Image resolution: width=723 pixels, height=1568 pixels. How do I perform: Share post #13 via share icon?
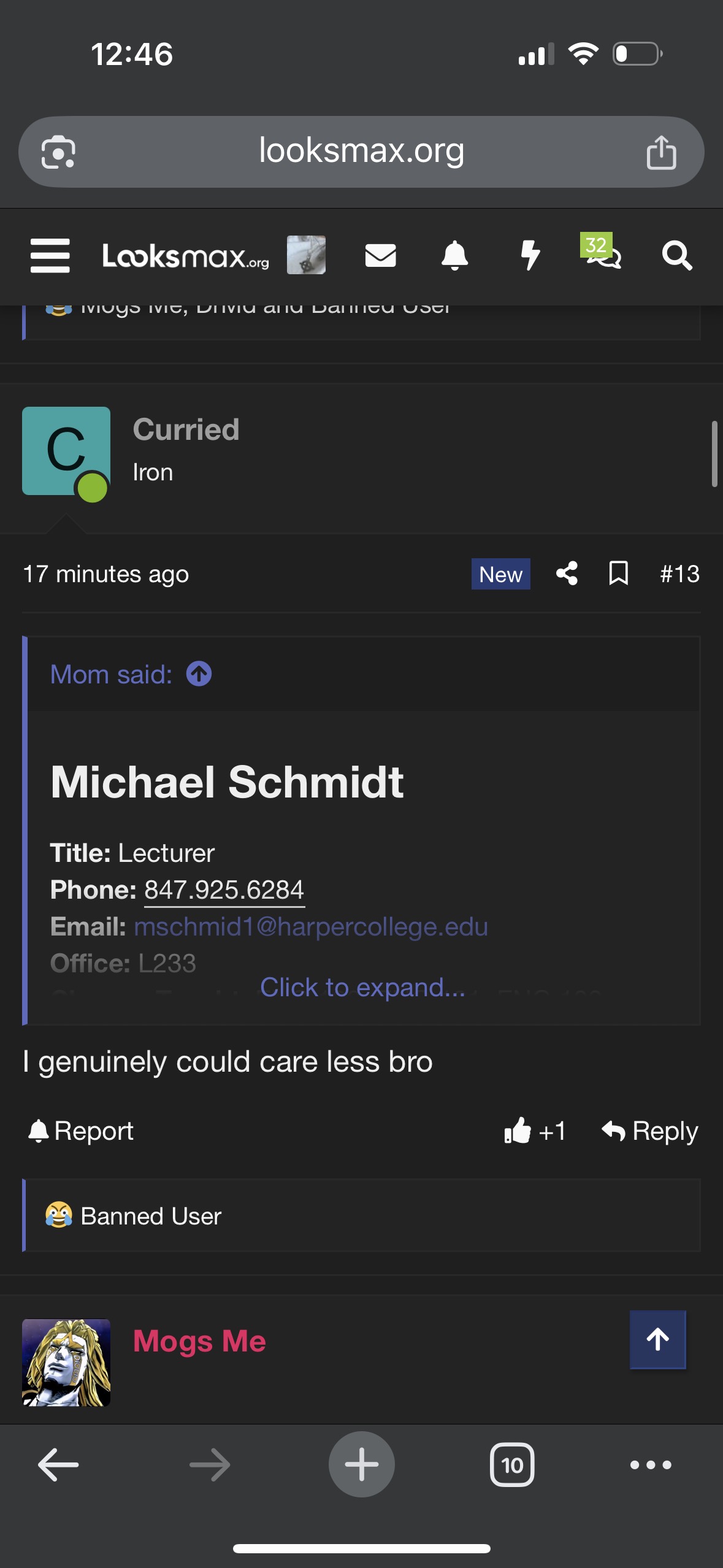point(567,574)
